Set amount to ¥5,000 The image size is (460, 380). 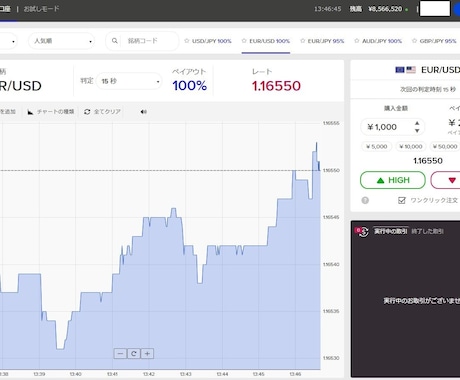[377, 147]
